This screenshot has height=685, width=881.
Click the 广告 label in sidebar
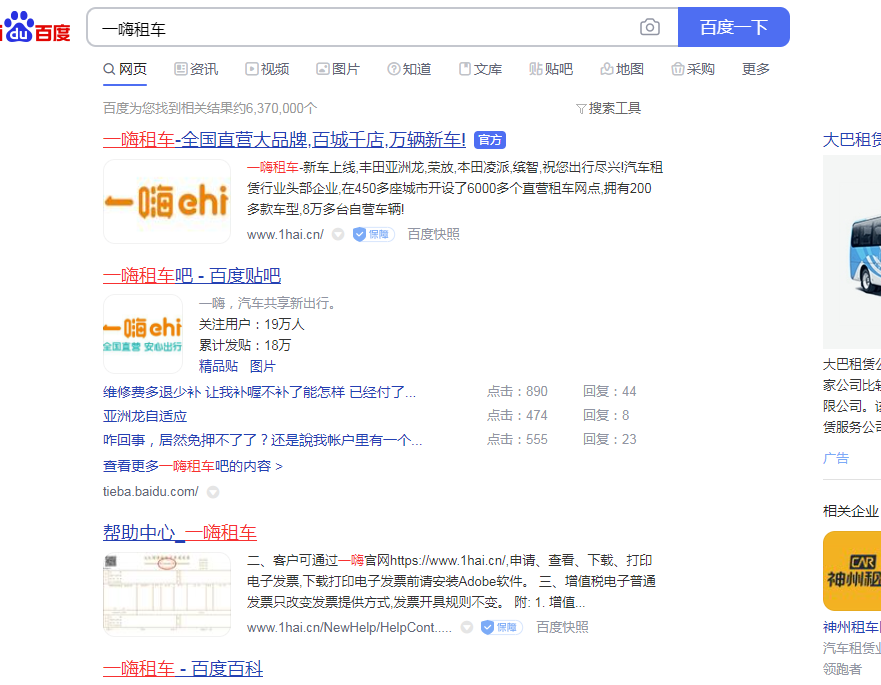tap(835, 458)
